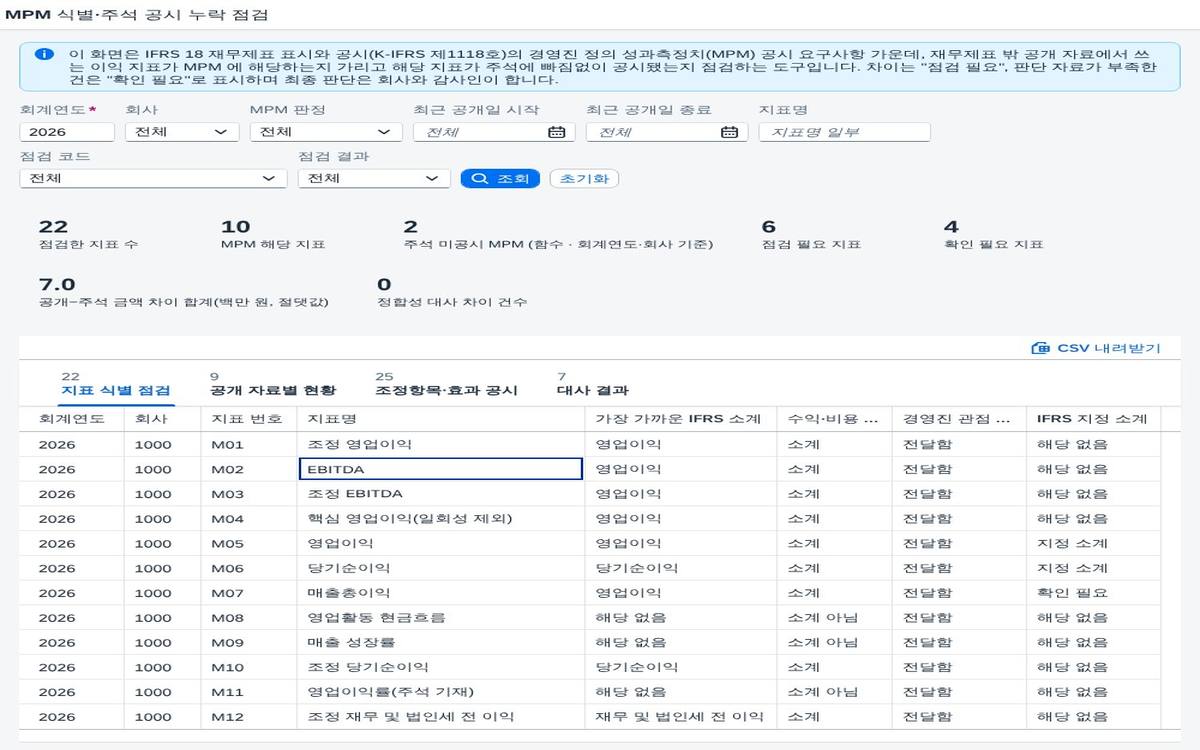This screenshot has width=1200, height=750.
Task: Click the 재무 및 법인세 전 이익 subtotal cell
Action: coord(682,717)
